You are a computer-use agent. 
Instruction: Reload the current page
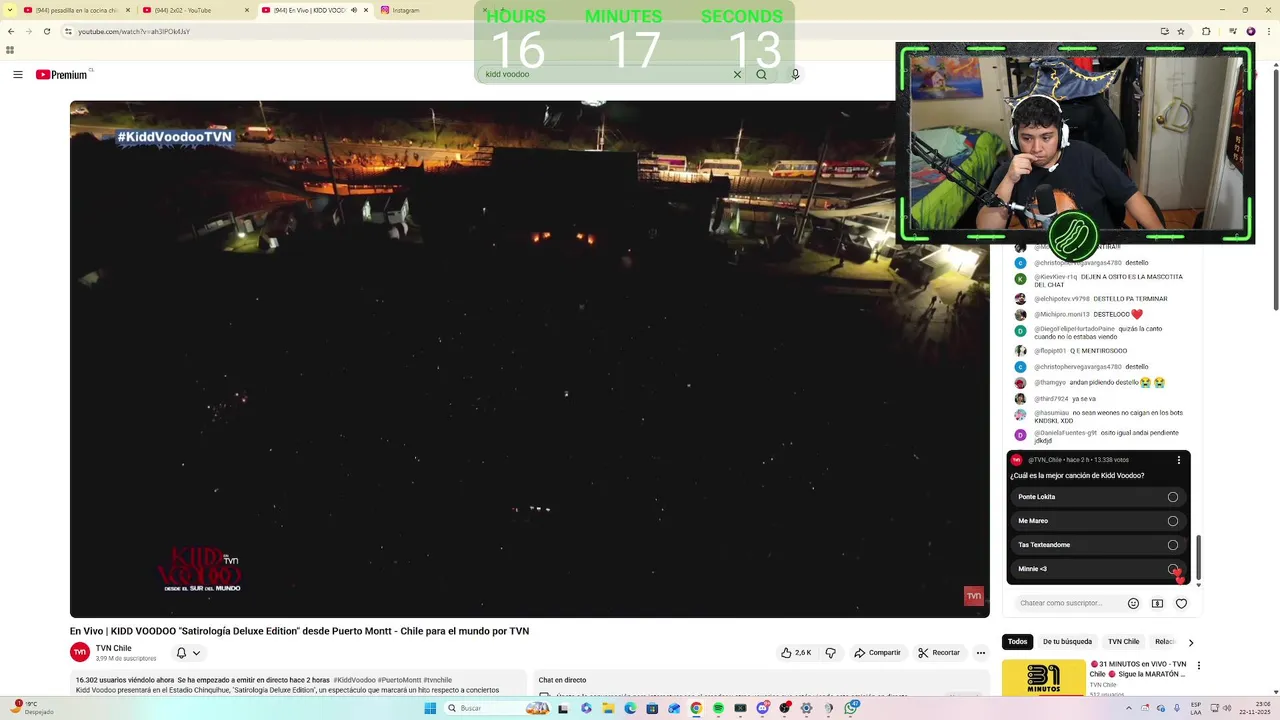click(x=46, y=31)
